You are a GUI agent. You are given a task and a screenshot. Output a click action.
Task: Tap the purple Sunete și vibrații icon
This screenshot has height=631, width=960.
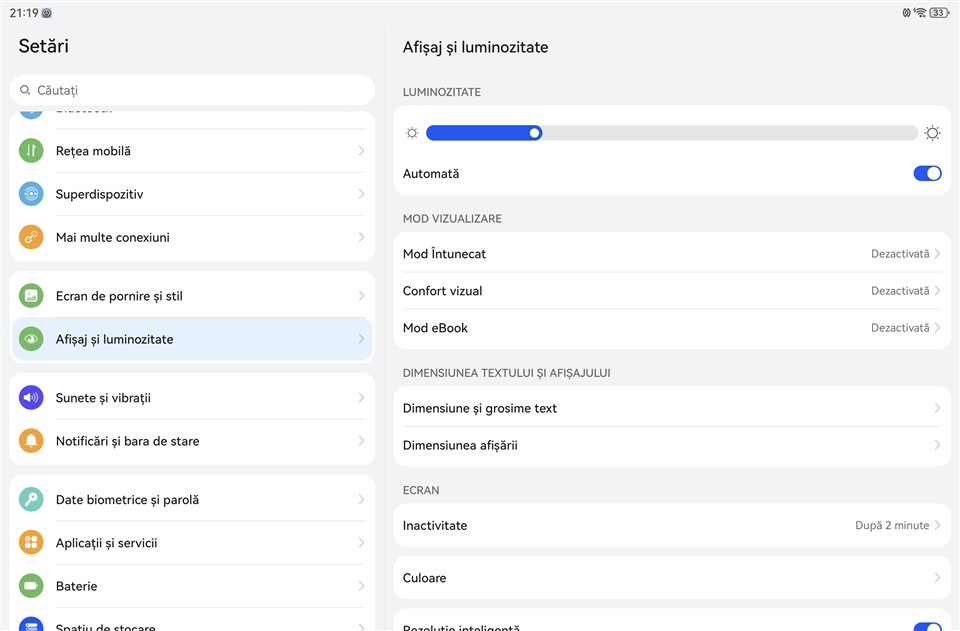point(31,398)
